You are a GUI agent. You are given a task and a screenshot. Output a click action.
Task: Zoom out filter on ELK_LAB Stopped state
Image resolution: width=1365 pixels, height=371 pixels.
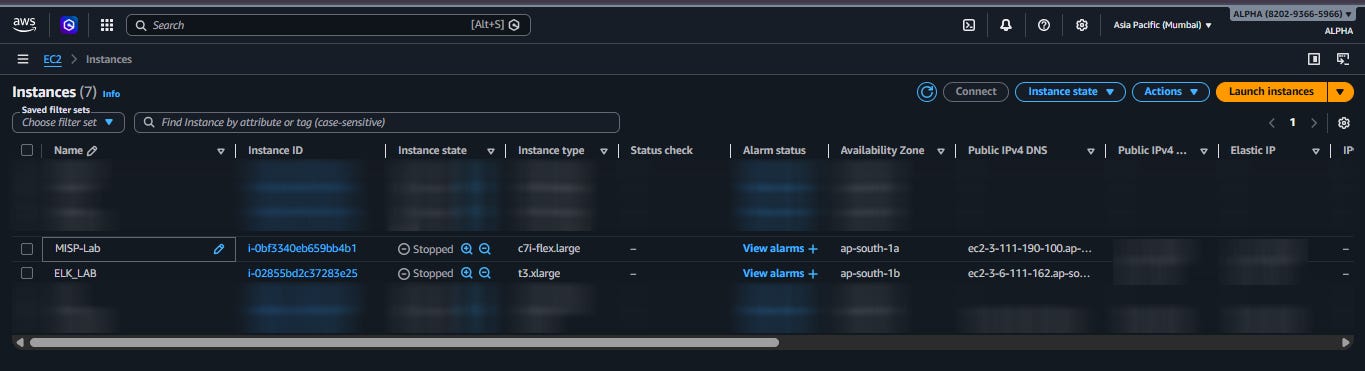(485, 273)
